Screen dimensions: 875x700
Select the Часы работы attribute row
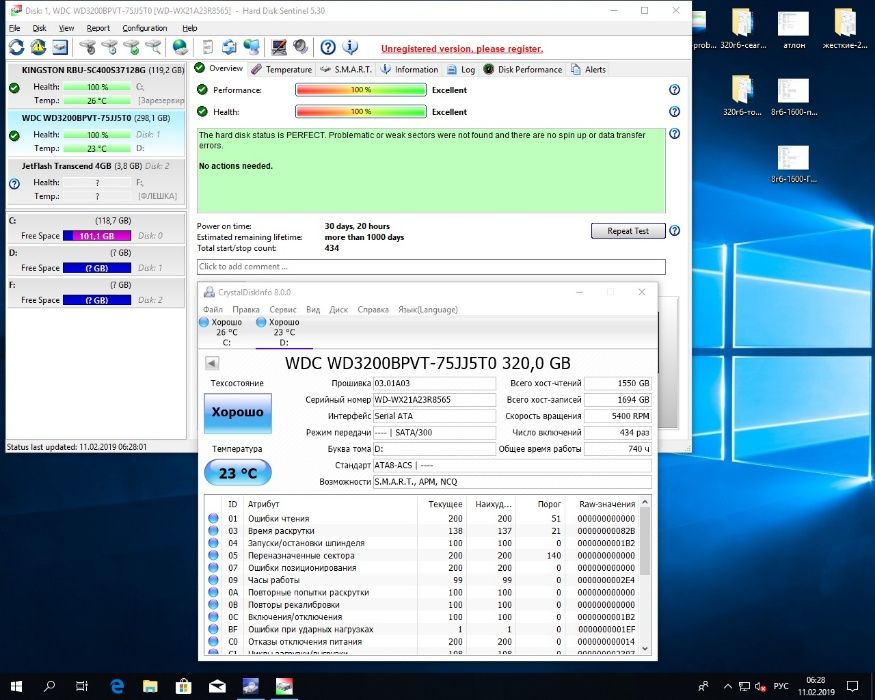[x=422, y=580]
